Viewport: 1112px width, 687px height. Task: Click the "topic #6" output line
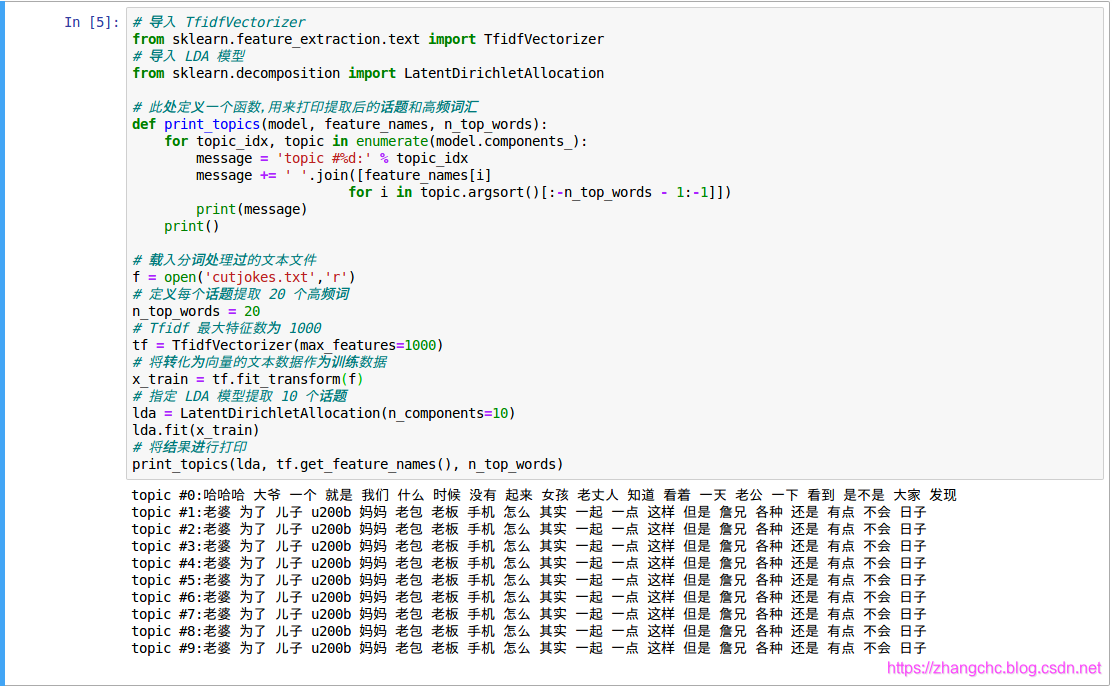click(x=529, y=598)
